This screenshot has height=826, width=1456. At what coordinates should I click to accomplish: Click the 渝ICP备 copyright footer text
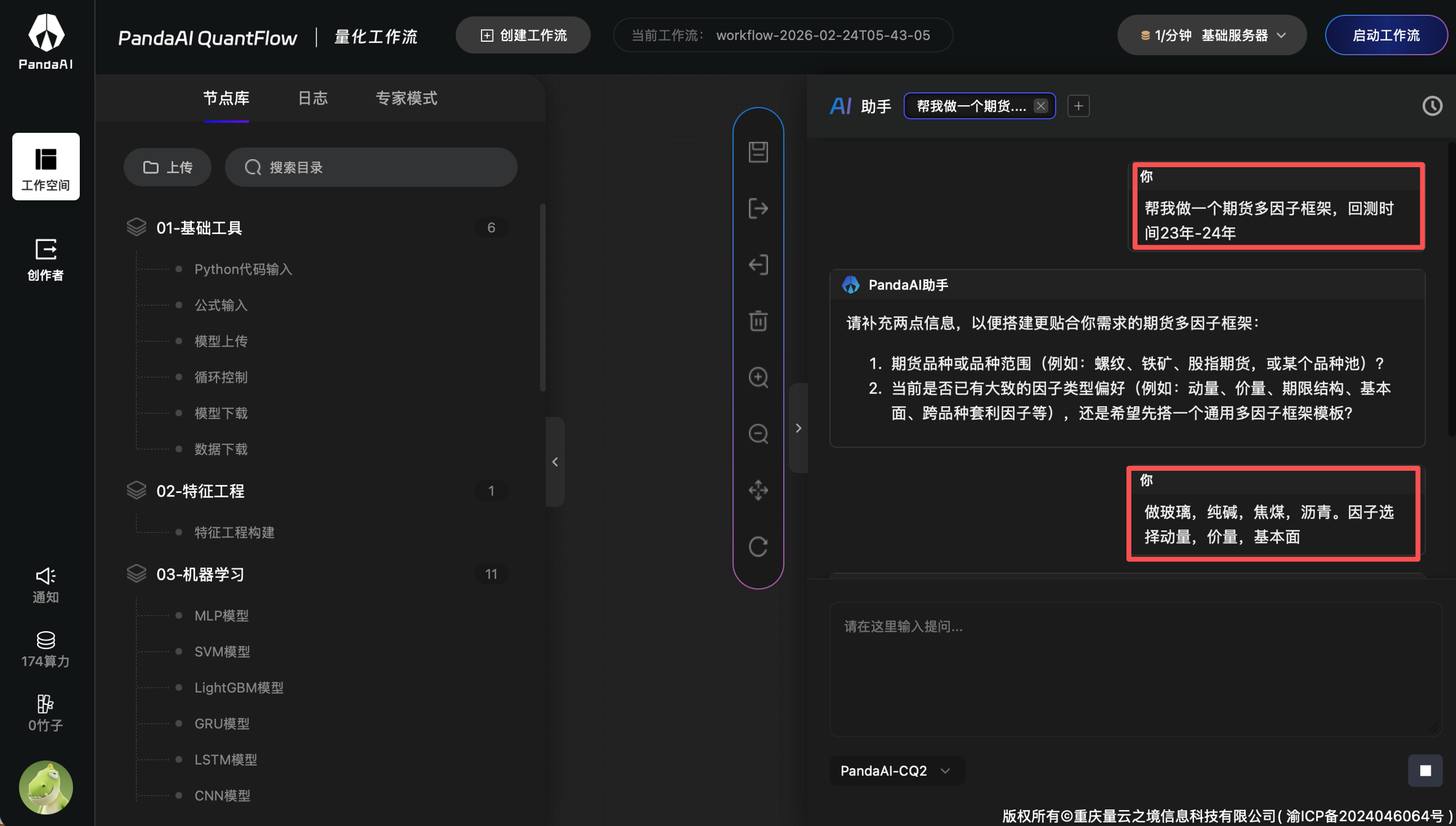[x=1227, y=816]
